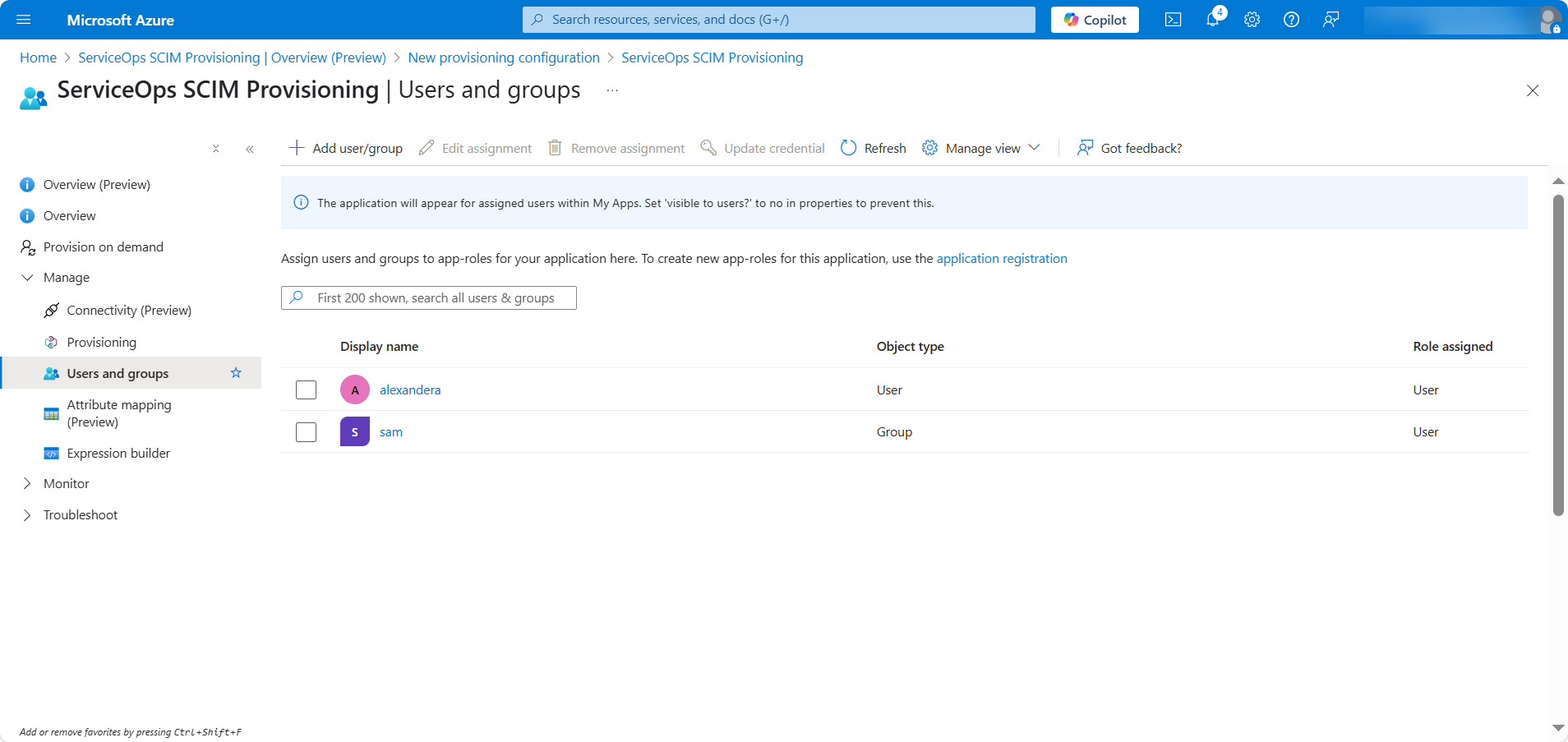Collapse the sidebar with double chevron
This screenshot has width=1568, height=742.
point(249,149)
